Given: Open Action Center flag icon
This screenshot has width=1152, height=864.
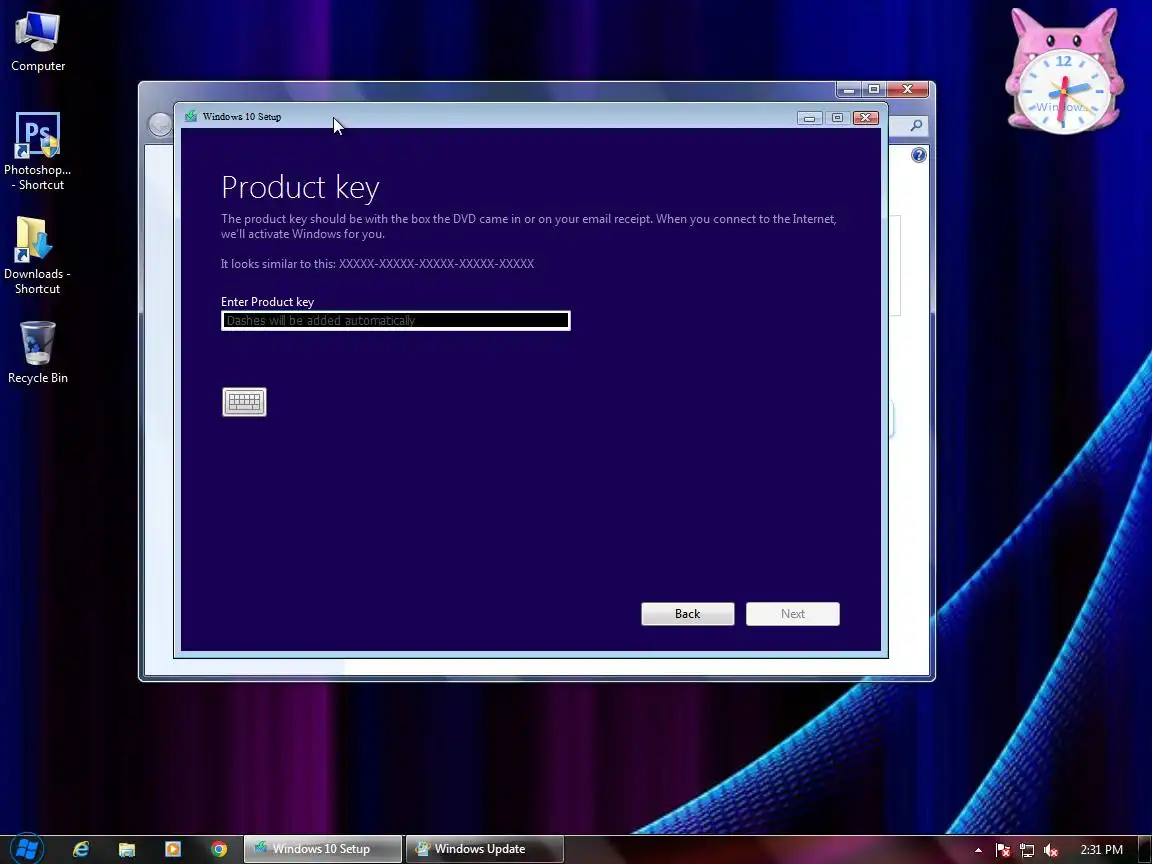Looking at the screenshot, I should [x=1002, y=850].
